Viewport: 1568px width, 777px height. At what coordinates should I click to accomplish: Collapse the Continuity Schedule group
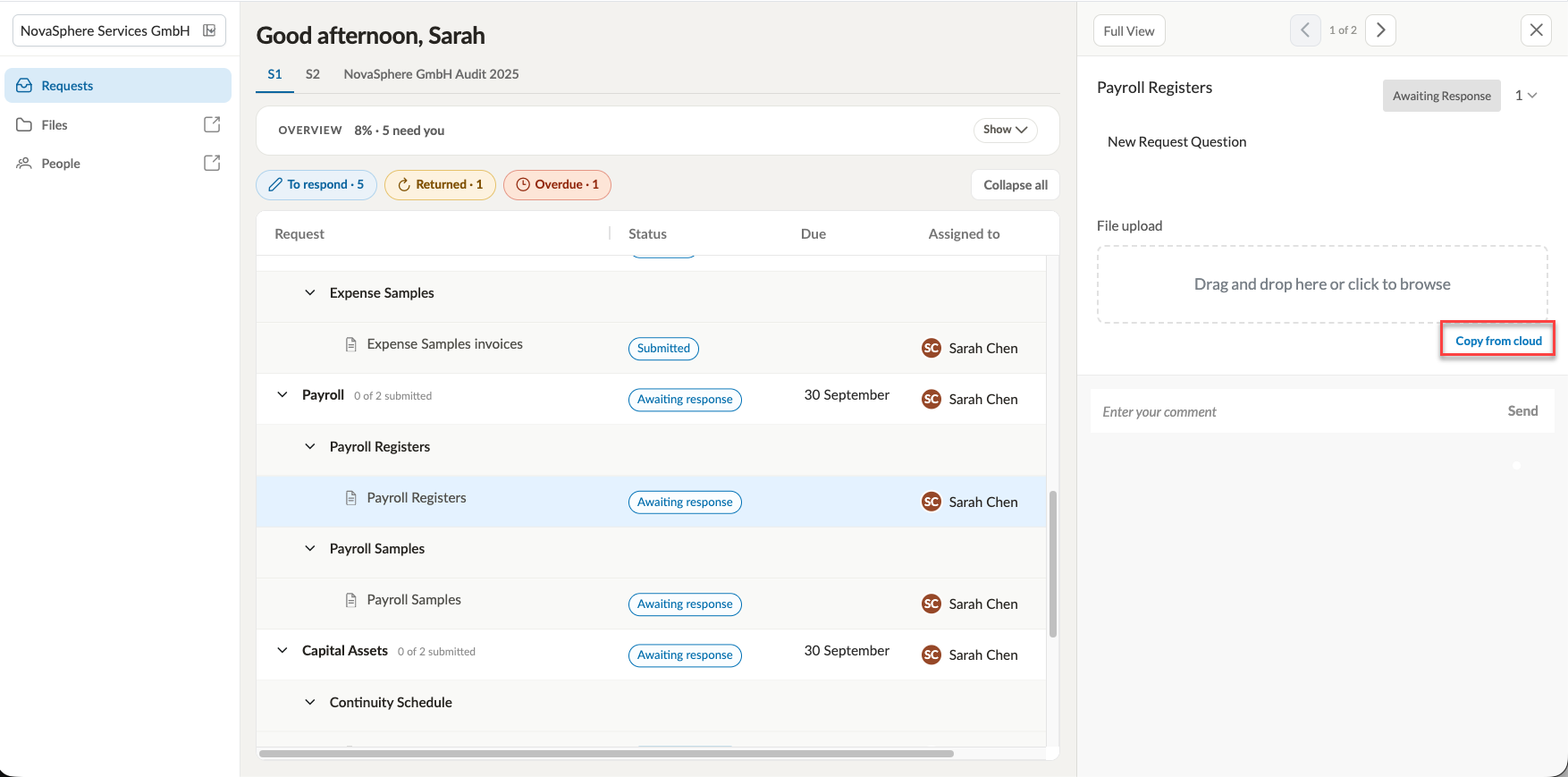(310, 703)
